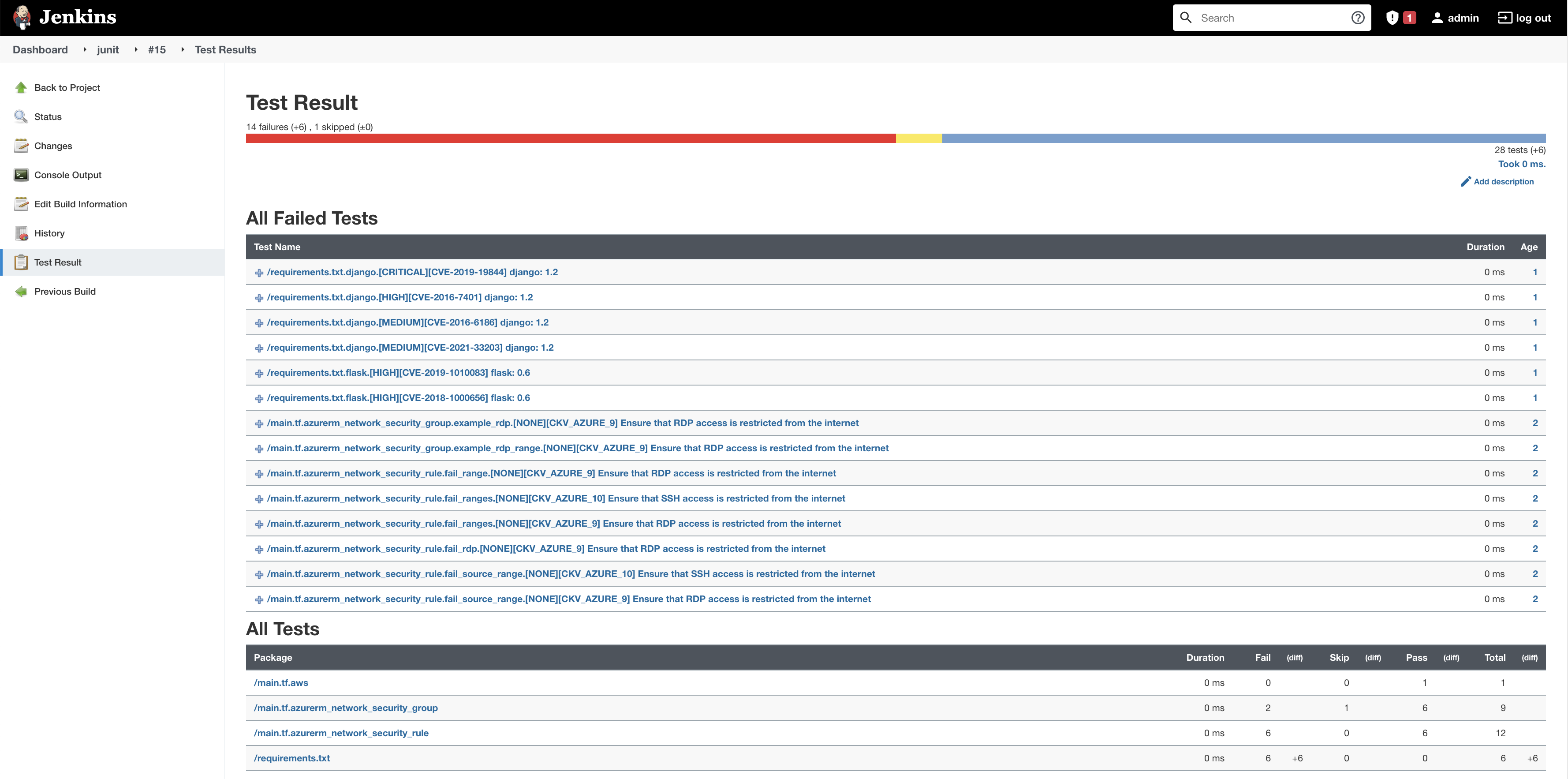Screen dimensions: 1568x779
Task: Click the search magnifier icon
Action: point(1186,18)
